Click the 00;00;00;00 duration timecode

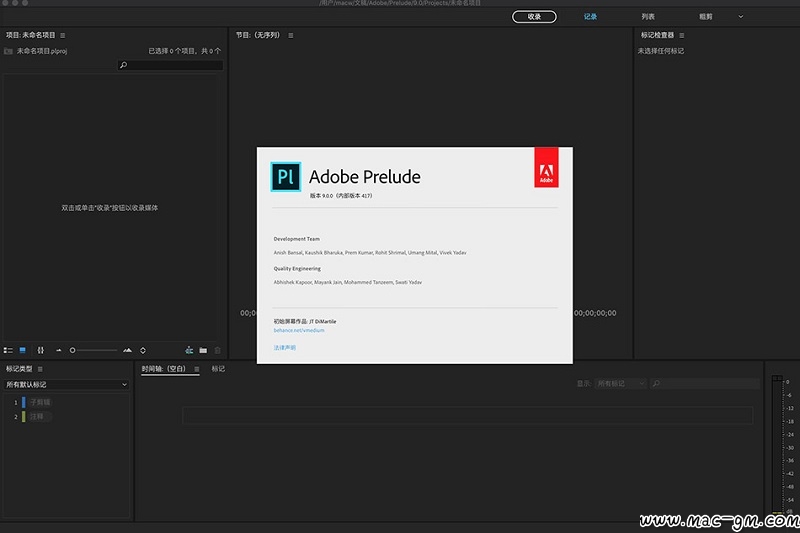coord(595,313)
